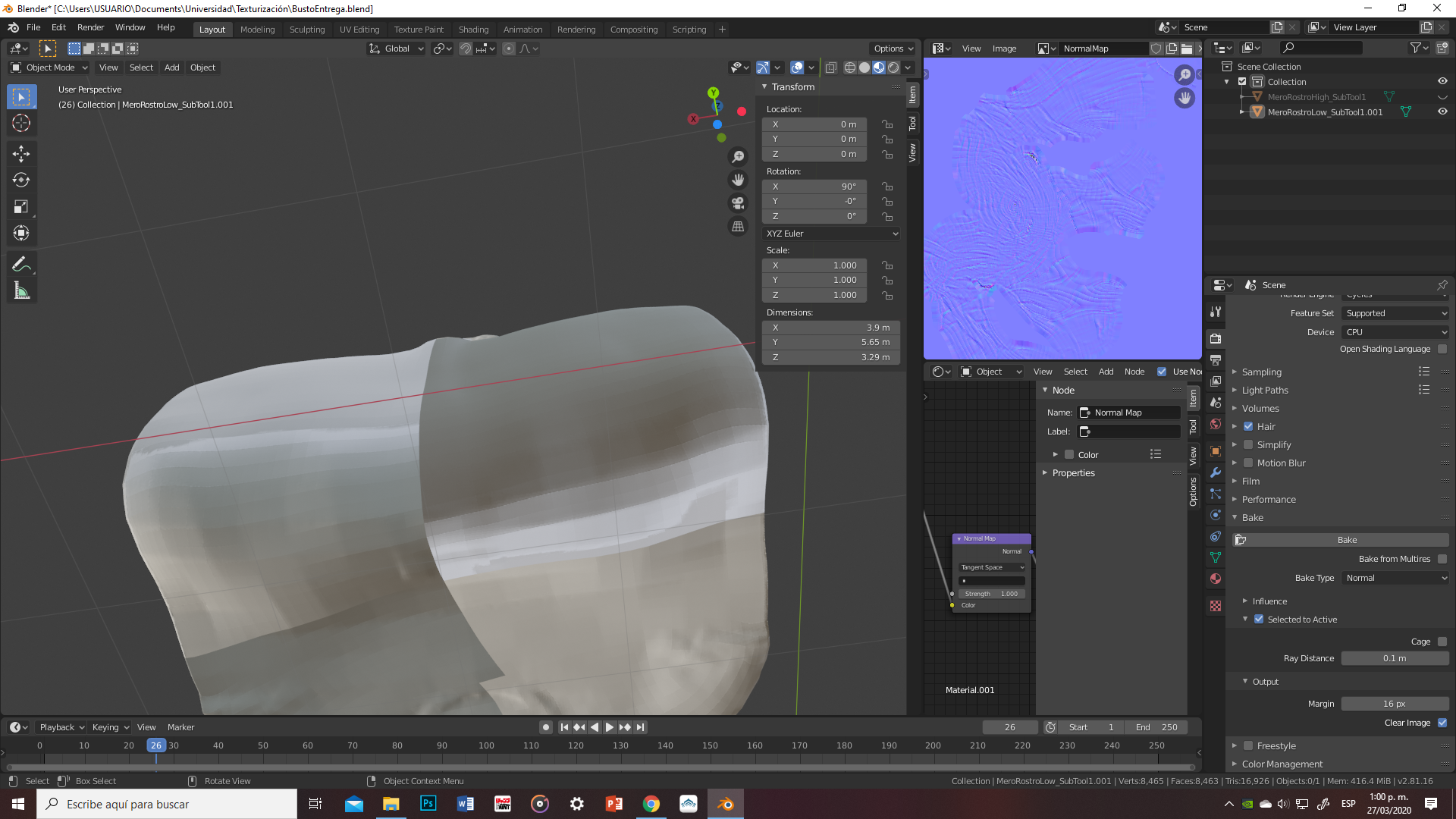Toggle the Clear Image checkbox
The width and height of the screenshot is (1456, 819).
[x=1442, y=723]
